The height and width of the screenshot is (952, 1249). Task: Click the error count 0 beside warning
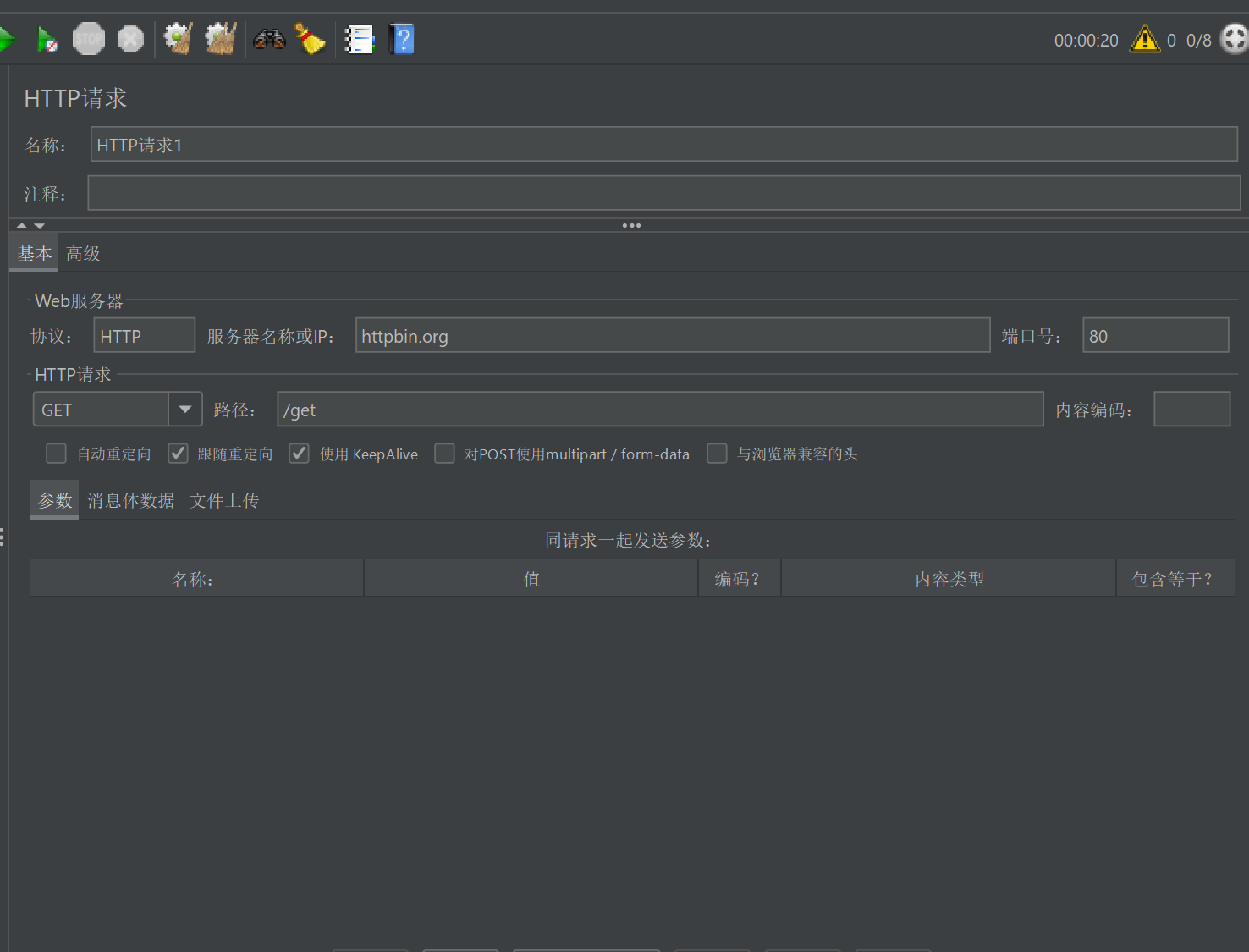[x=1171, y=40]
